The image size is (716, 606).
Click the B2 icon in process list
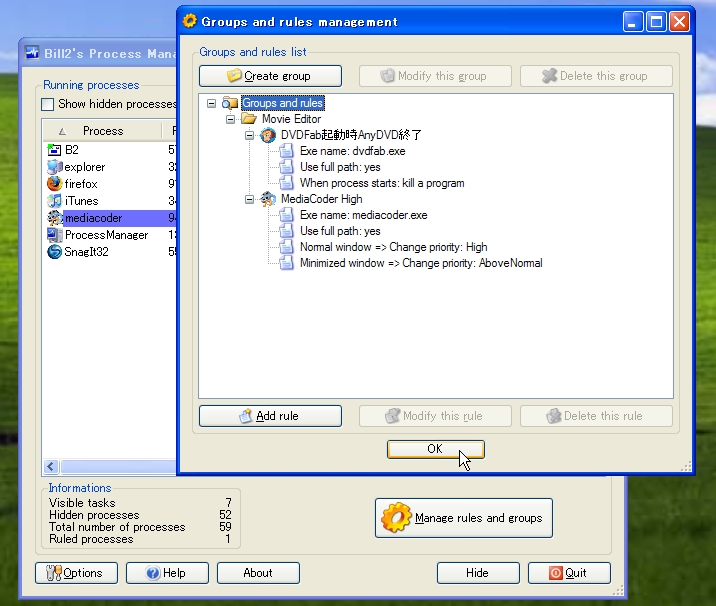coord(54,150)
